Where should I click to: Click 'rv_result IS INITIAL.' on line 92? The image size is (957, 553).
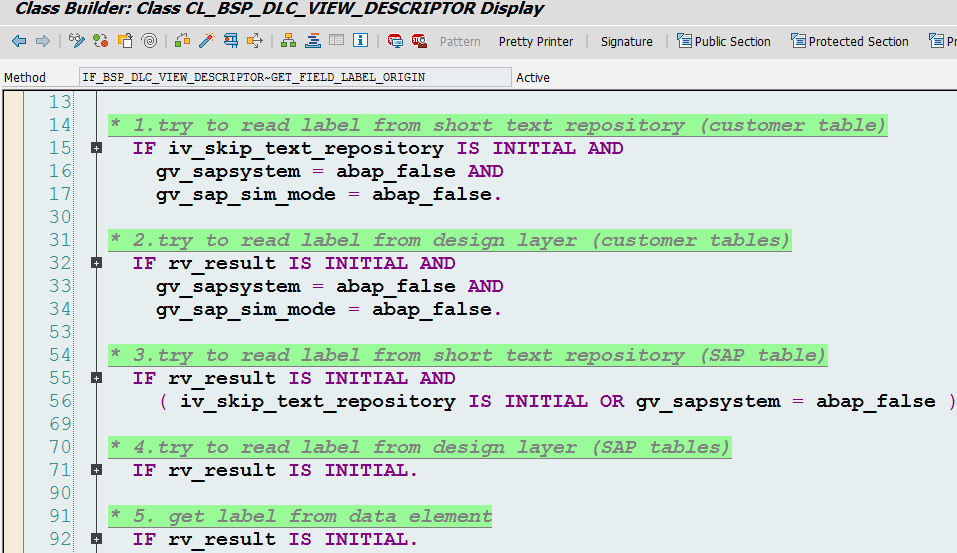click(x=293, y=540)
